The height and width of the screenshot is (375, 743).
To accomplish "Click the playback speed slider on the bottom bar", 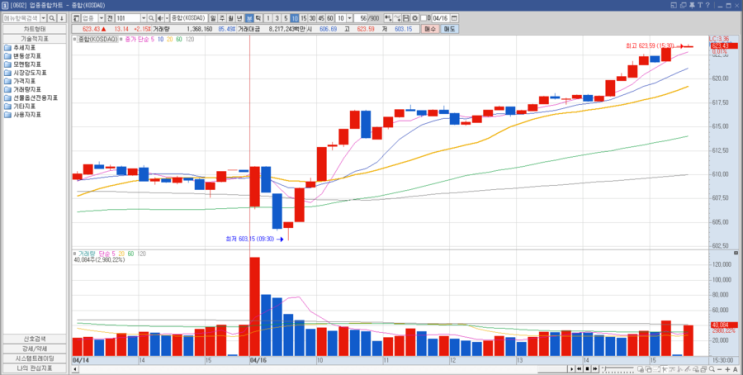I will click(617, 369).
